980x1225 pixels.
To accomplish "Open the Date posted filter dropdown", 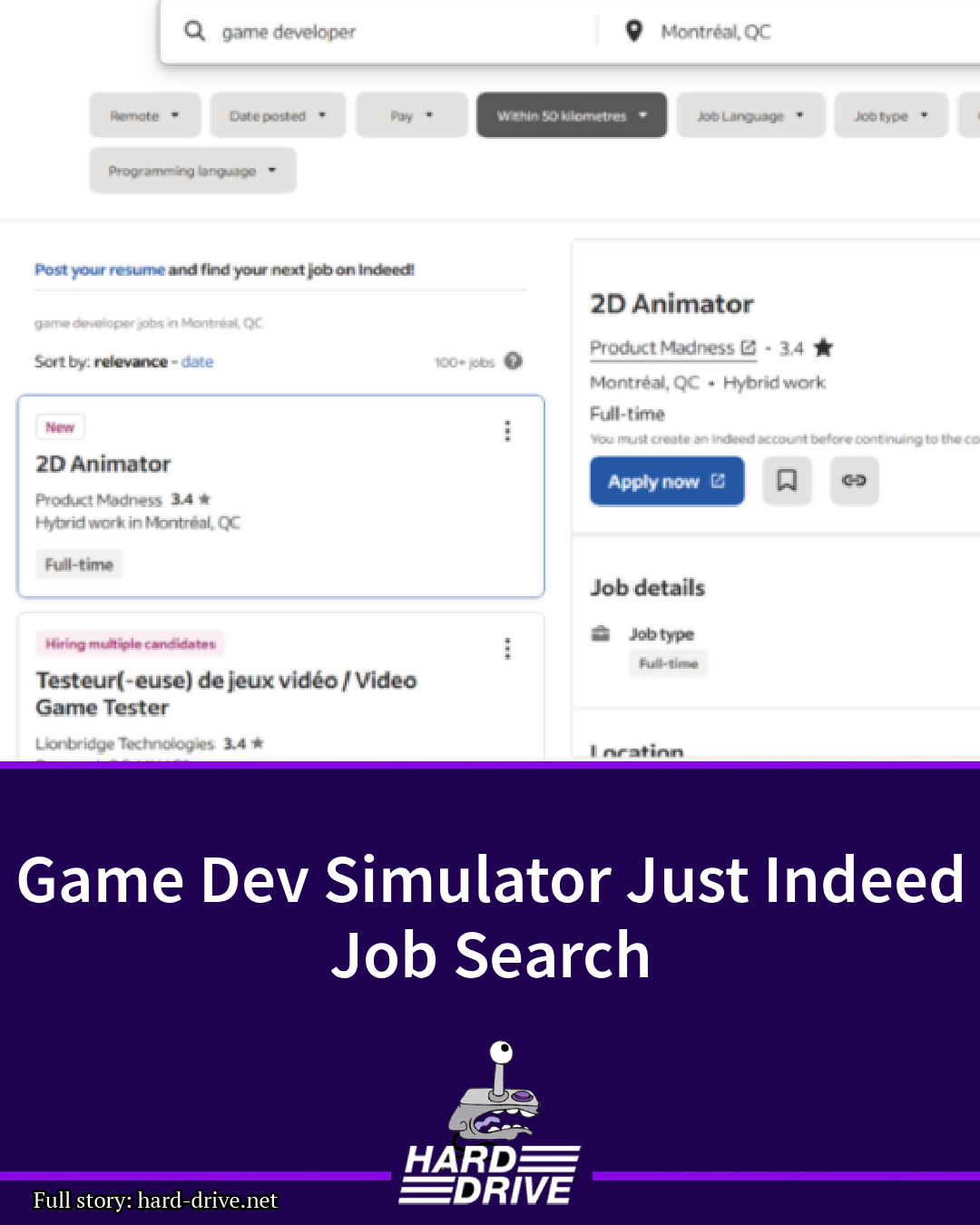I will point(278,115).
